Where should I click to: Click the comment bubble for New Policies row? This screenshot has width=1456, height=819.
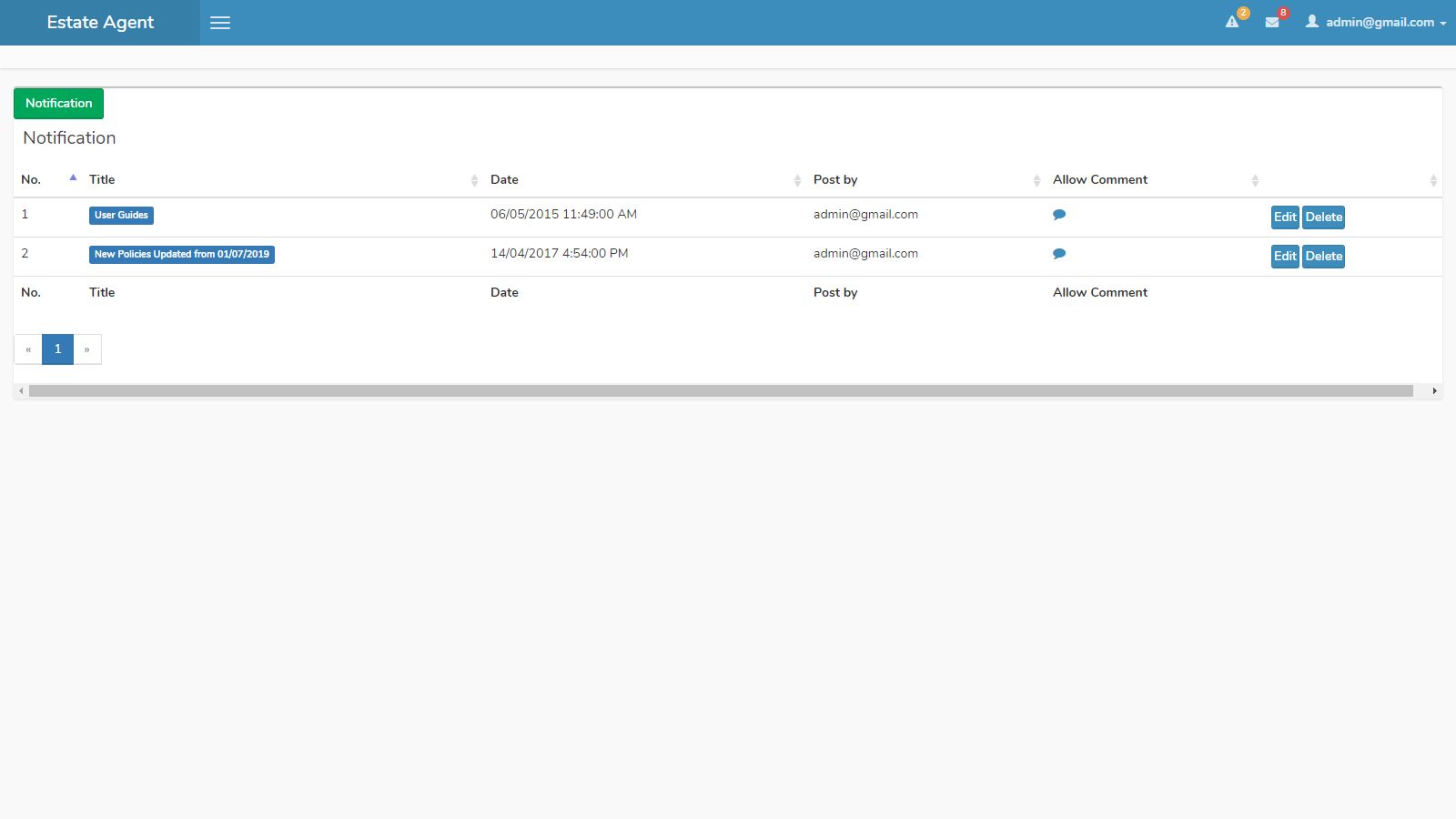tap(1059, 254)
